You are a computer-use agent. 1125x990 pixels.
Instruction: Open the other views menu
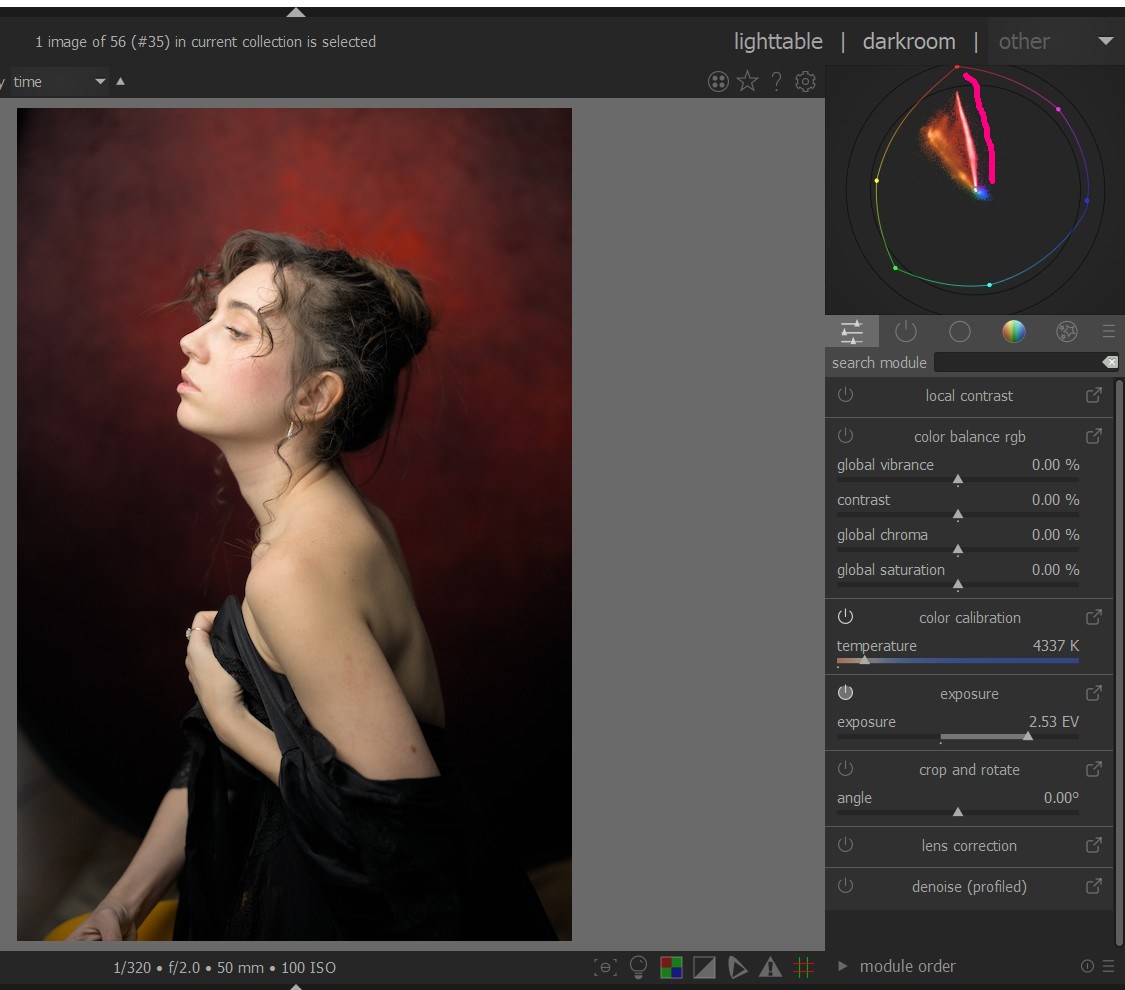click(1024, 41)
